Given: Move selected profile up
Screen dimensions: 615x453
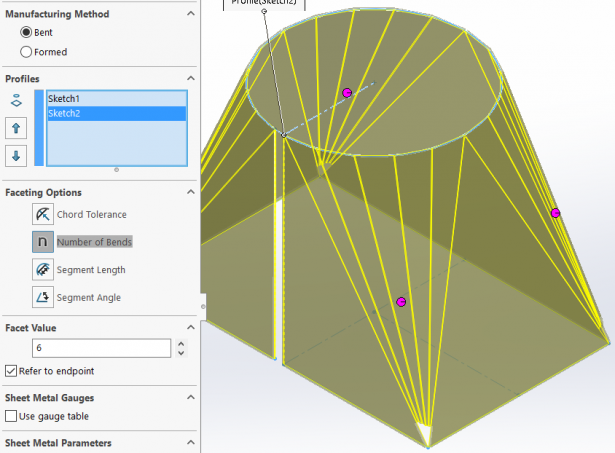Looking at the screenshot, I should 16,128.
